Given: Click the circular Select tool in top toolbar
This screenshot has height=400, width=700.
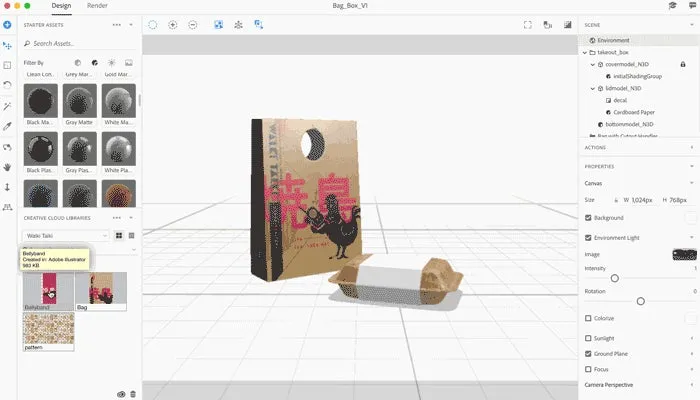Looking at the screenshot, I should pos(153,25).
